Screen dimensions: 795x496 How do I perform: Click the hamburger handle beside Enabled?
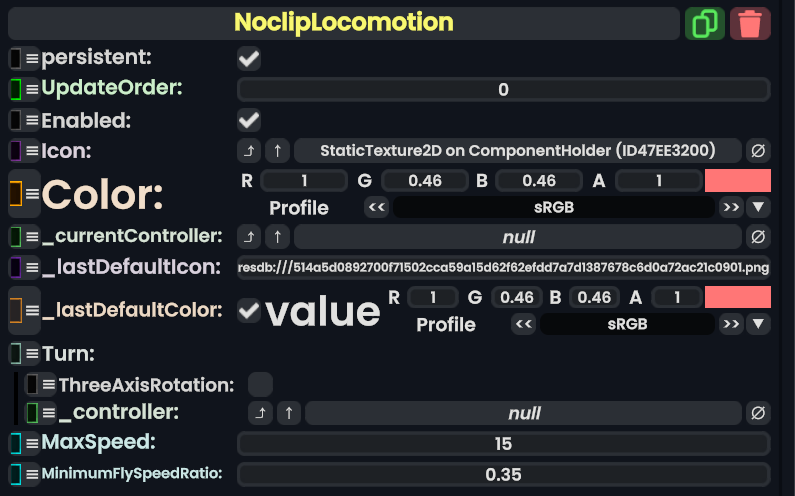(32, 120)
